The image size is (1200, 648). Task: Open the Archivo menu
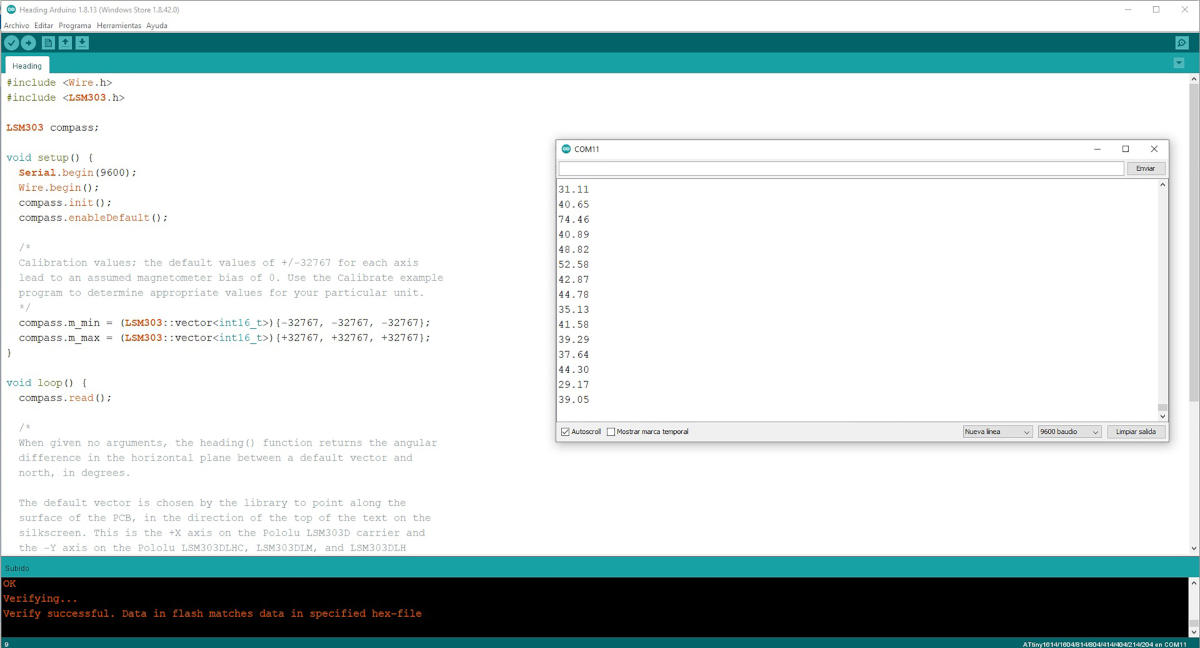click(x=17, y=25)
